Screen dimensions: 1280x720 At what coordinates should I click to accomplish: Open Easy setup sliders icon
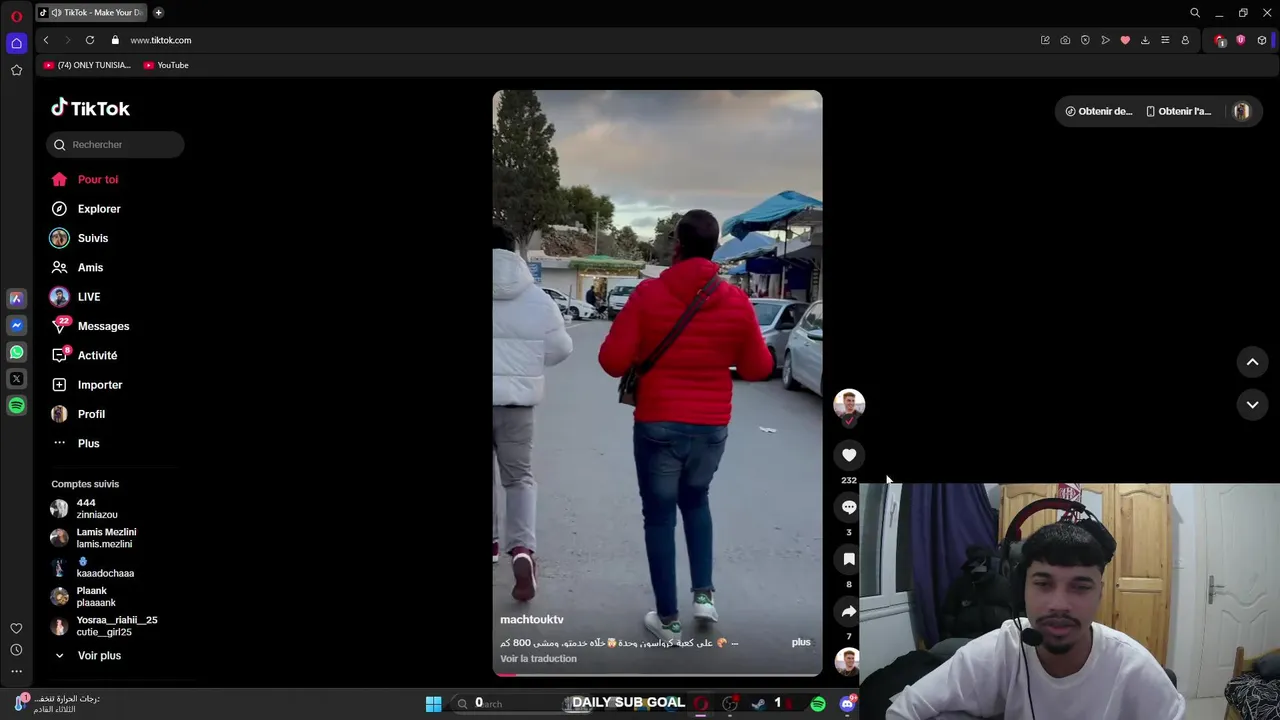[1165, 40]
